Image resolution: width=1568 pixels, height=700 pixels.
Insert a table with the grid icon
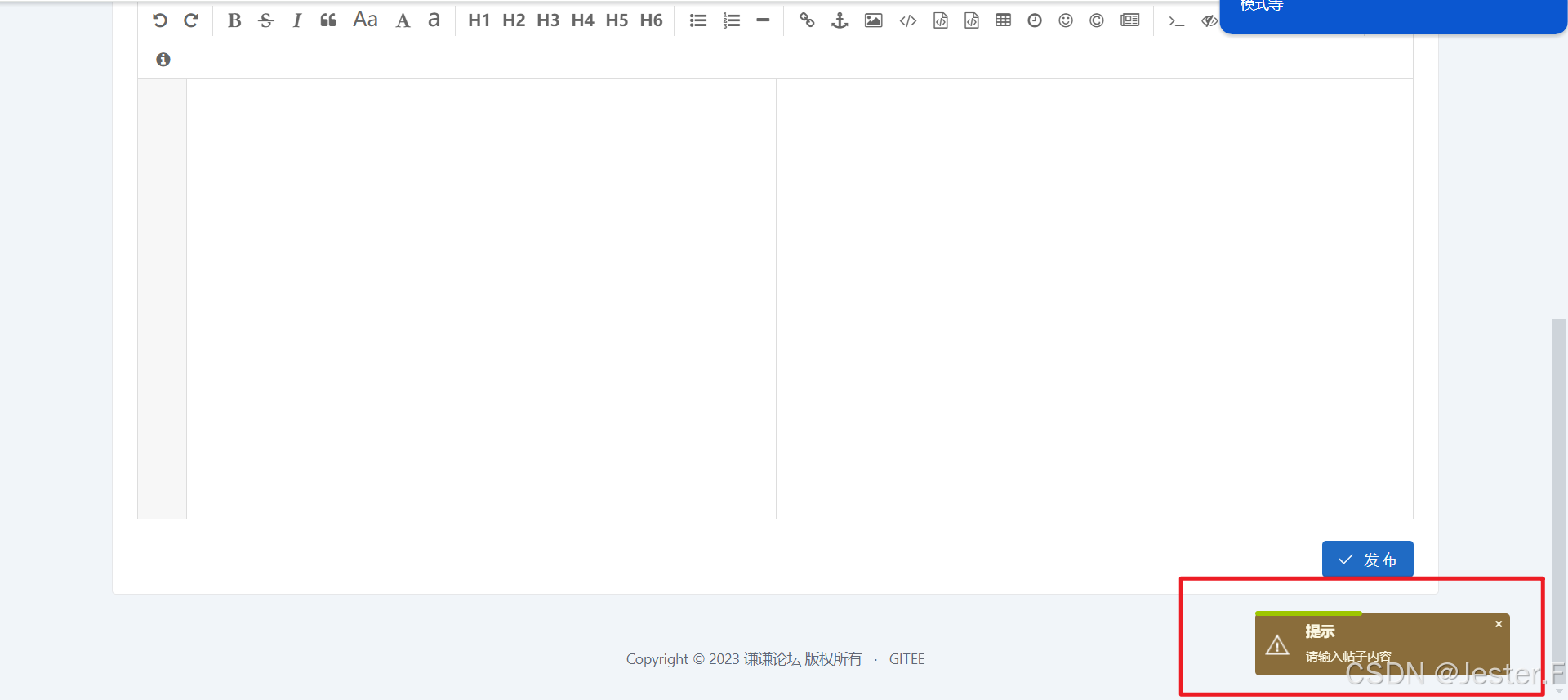point(1004,20)
